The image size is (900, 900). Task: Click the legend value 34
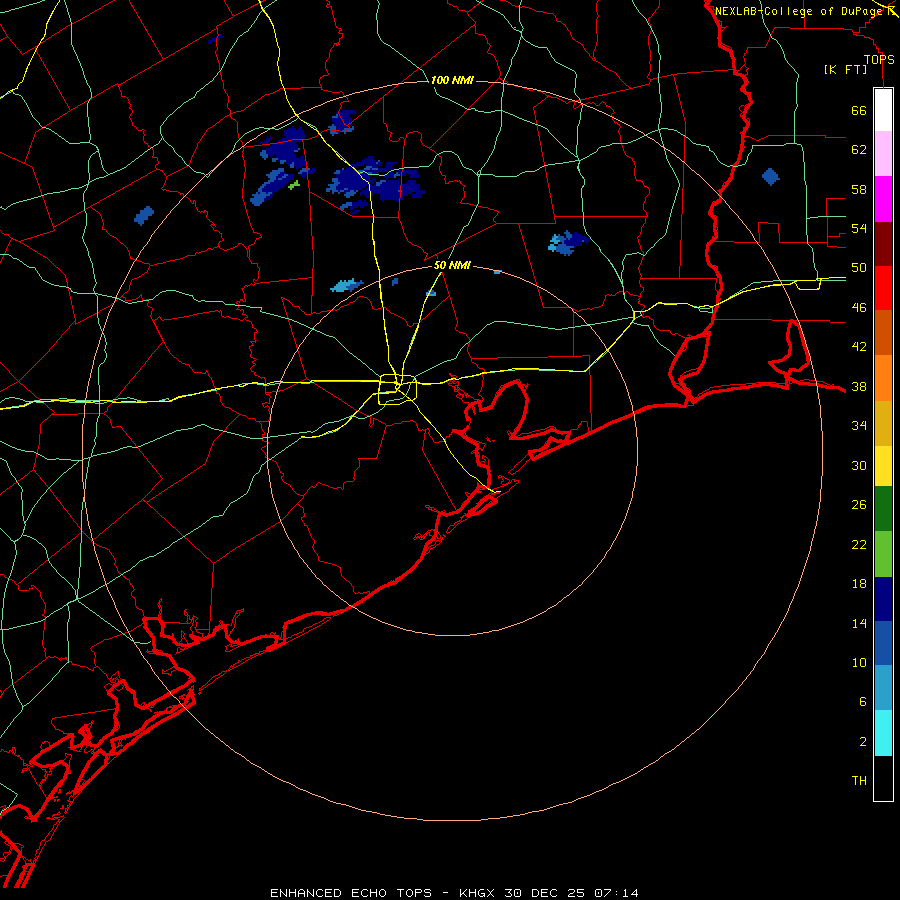[x=859, y=426]
